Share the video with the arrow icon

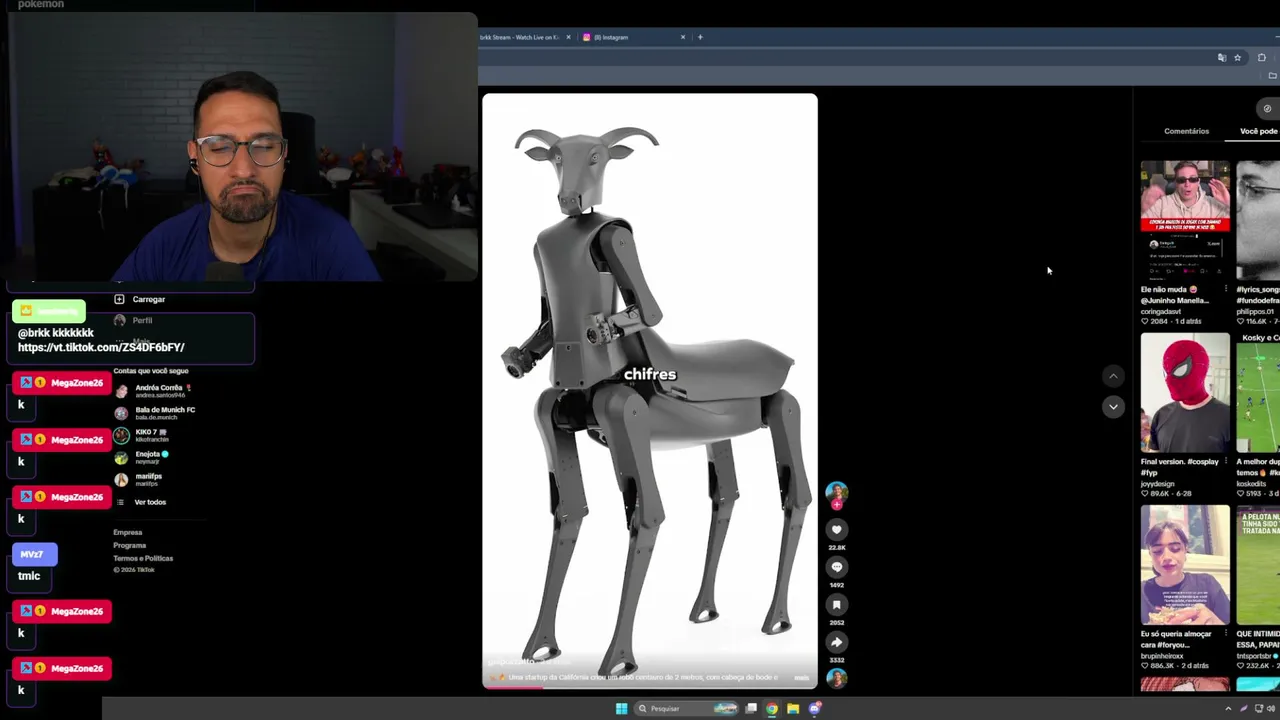tap(837, 642)
